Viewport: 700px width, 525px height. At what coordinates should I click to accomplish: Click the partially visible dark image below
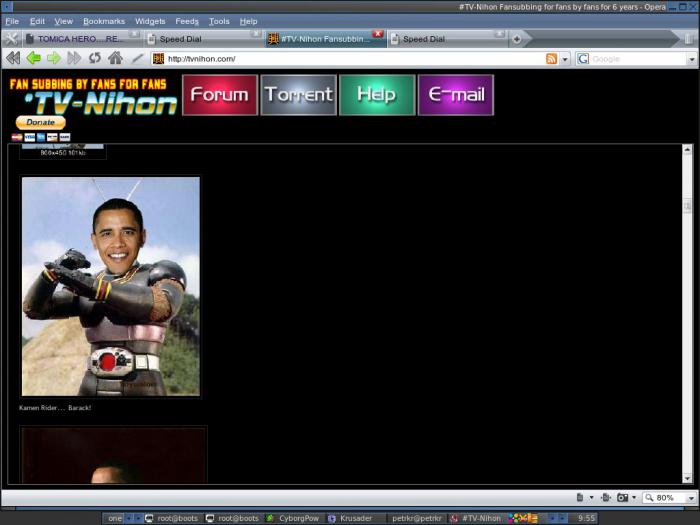[113, 455]
